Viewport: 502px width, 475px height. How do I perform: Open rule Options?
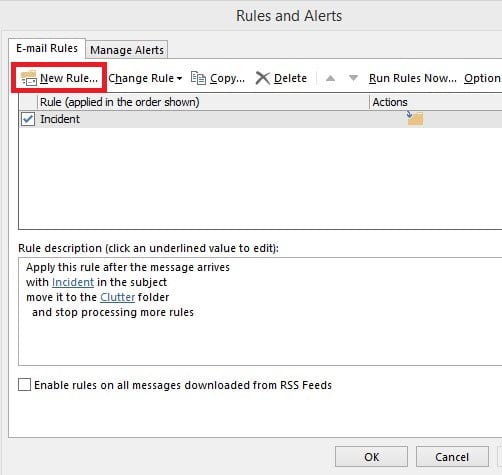pos(482,78)
